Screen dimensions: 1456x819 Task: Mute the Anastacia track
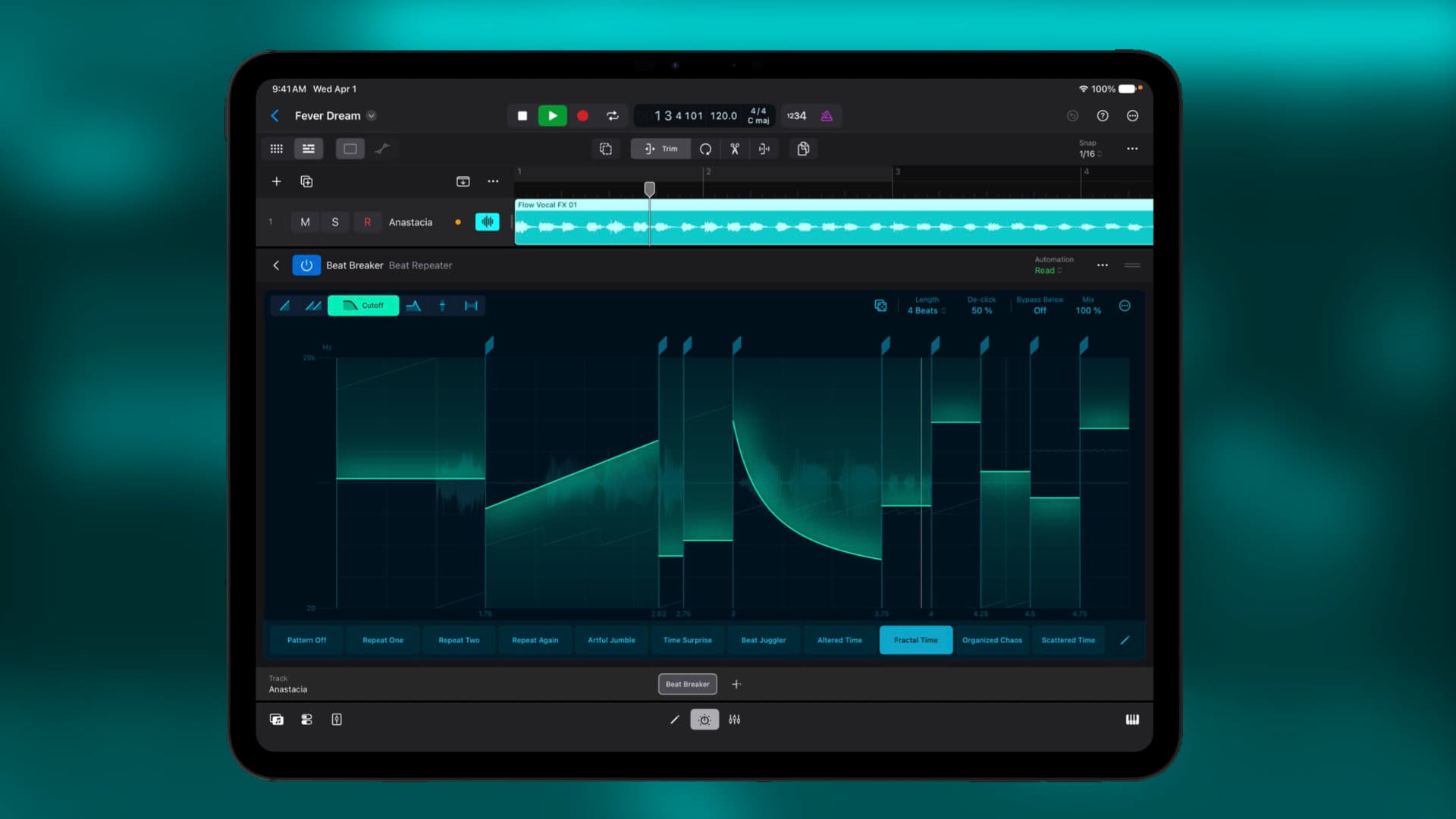[305, 222]
